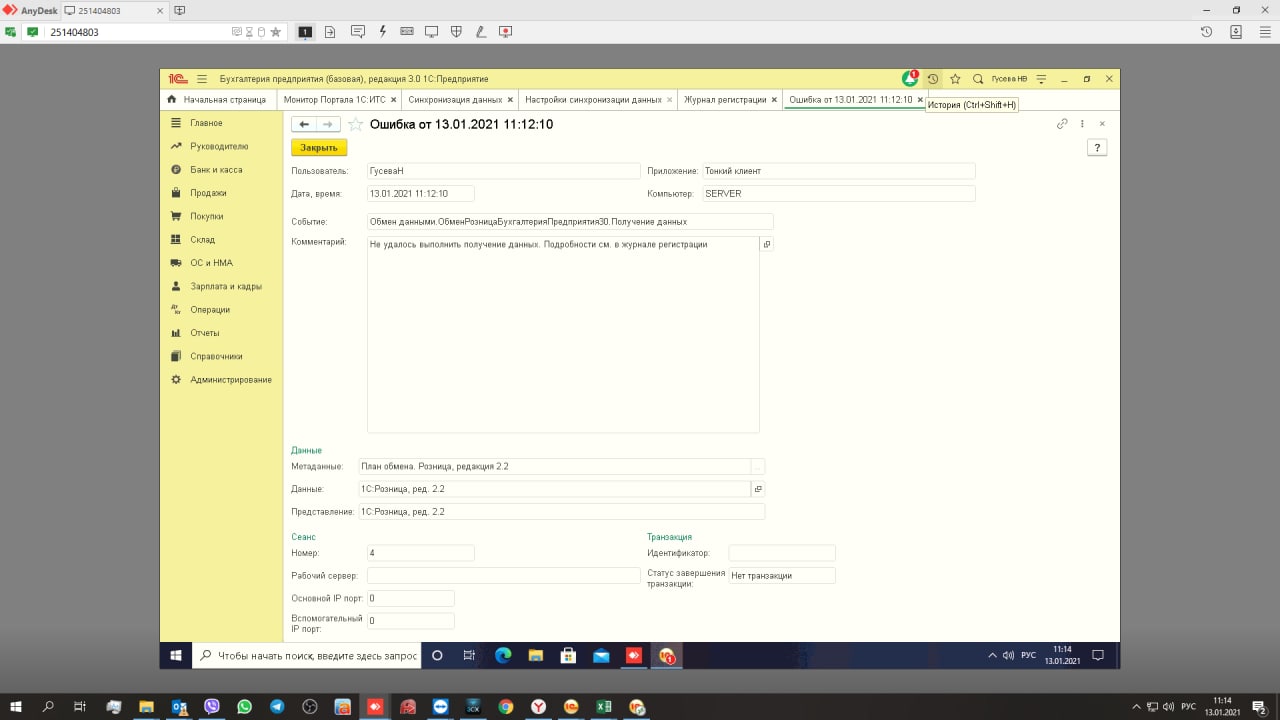Go back with the left arrow button
1280x720 pixels.
tap(304, 124)
